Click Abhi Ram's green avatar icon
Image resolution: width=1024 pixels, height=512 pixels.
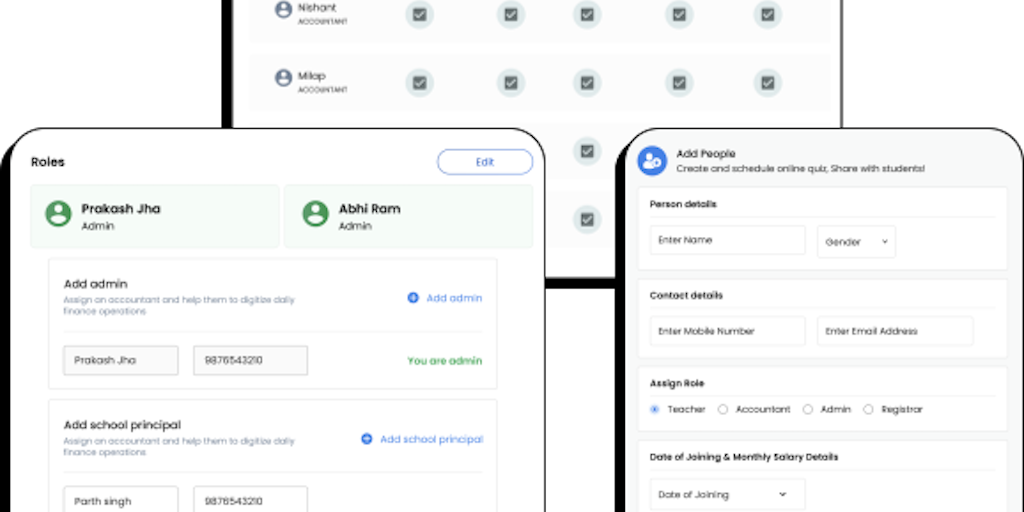(315, 214)
